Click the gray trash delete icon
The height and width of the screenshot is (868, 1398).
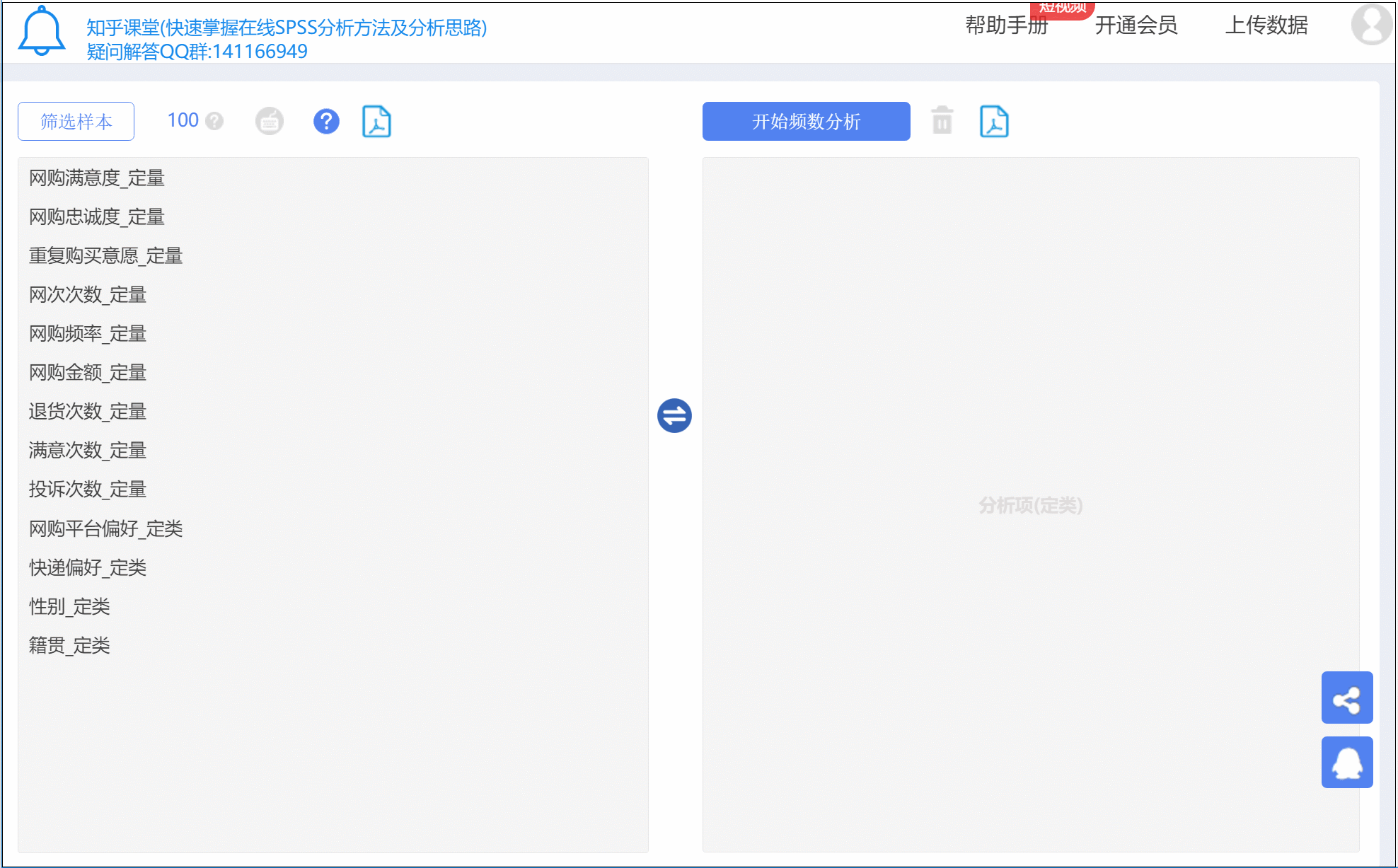(x=942, y=121)
